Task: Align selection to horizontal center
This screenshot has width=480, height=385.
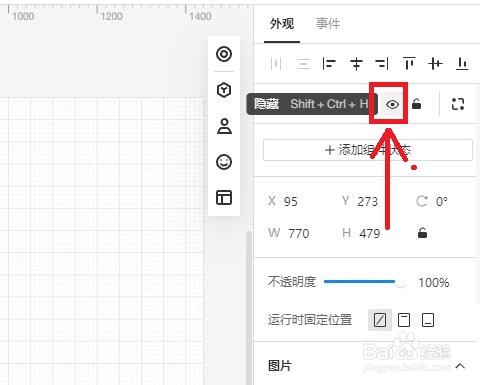Action: (356, 63)
